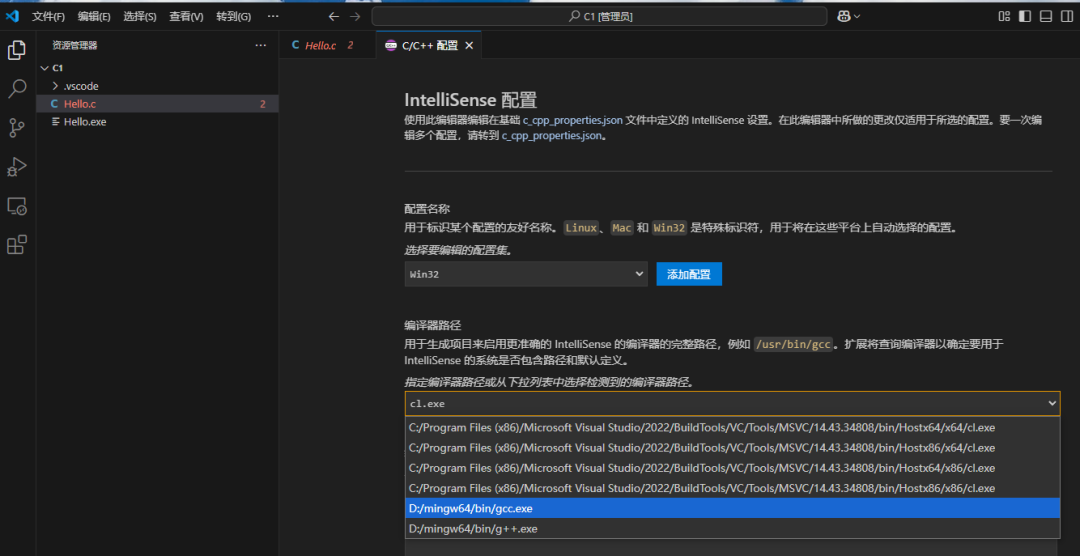Click the VS Code logo icon
Image resolution: width=1080 pixels, height=556 pixels.
[12, 16]
